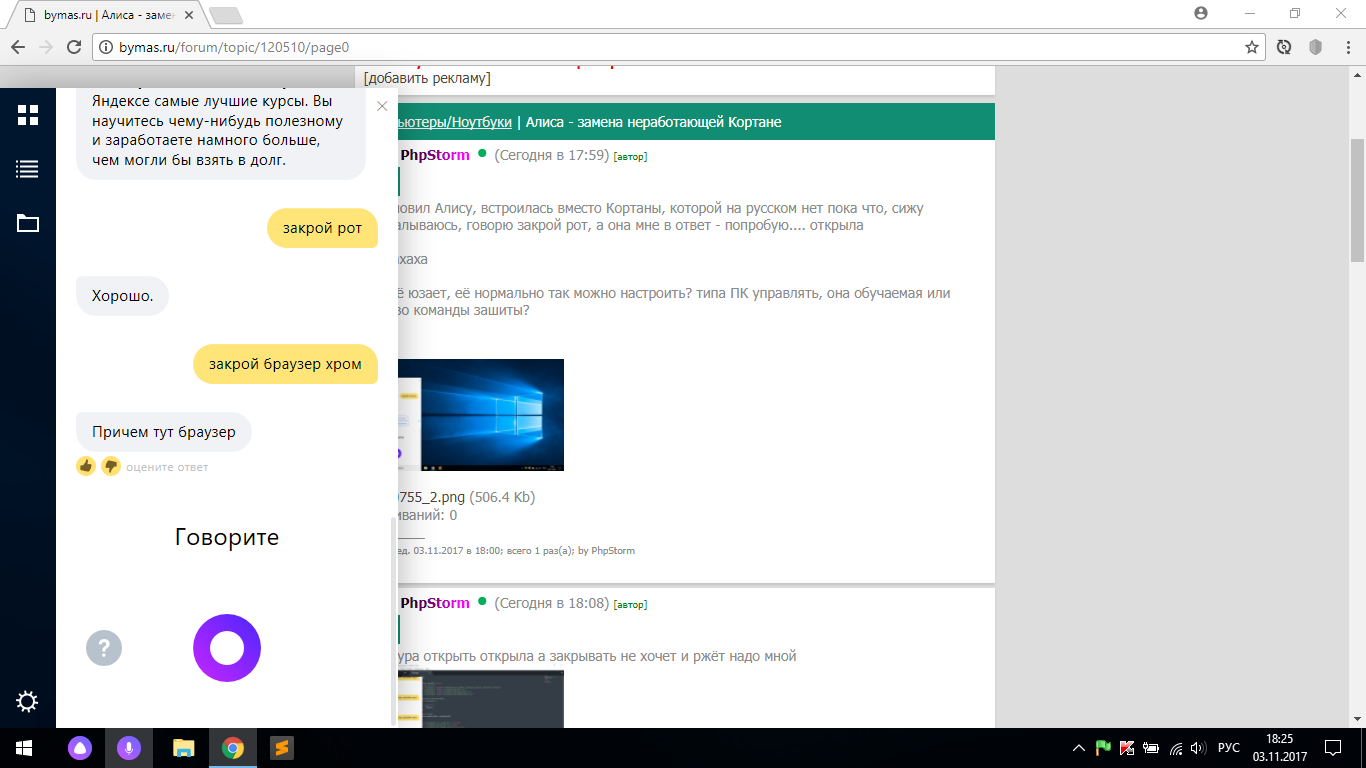
Task: Open PhpStorm profile in the 18:08 post
Action: 435,603
